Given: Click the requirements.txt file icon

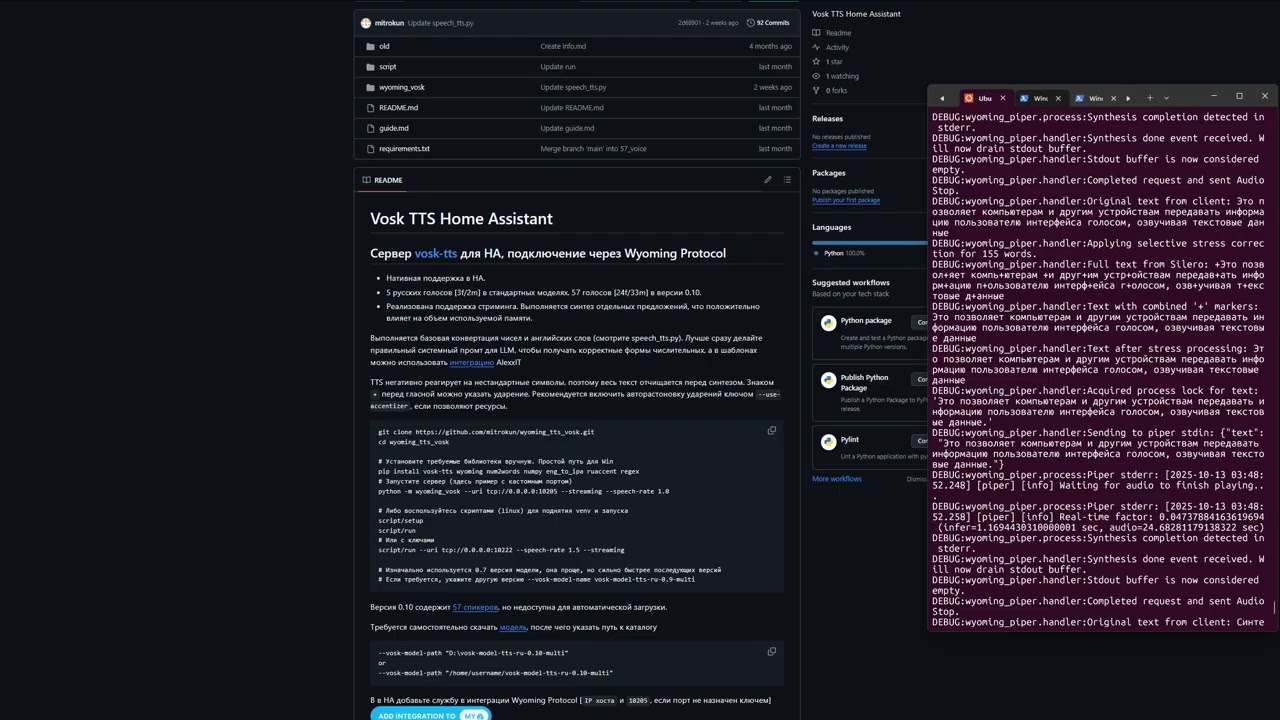Looking at the screenshot, I should coord(370,149).
